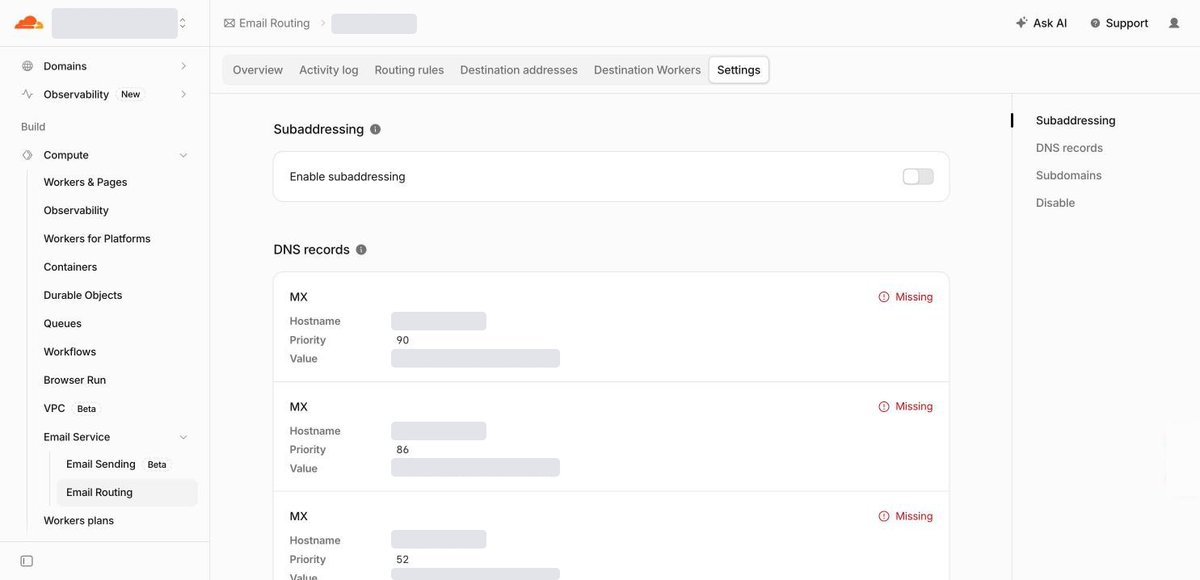Collapse the Email Service chevron

(x=183, y=437)
